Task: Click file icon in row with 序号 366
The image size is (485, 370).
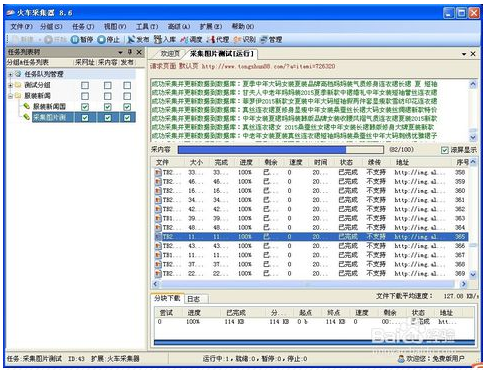Action: coord(158,246)
